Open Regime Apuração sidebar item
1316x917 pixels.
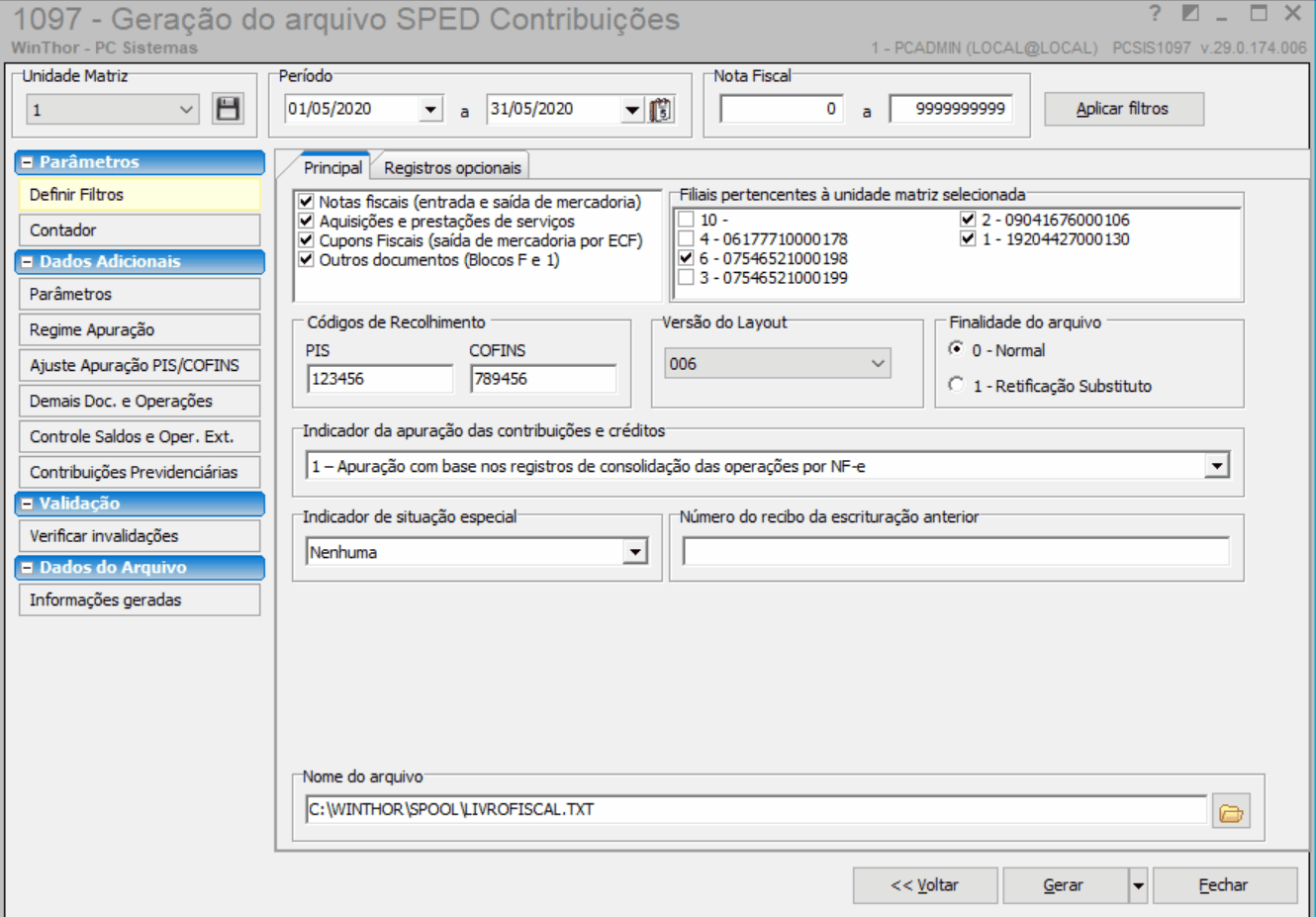point(140,330)
